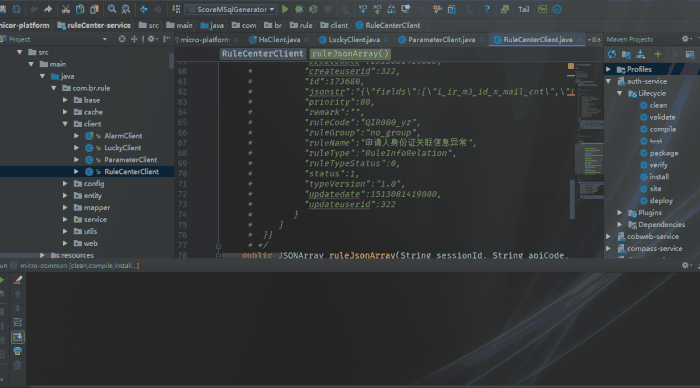Switch to ParameterClient.java editor tab
Screen dimensions: 700x388
tap(441, 40)
